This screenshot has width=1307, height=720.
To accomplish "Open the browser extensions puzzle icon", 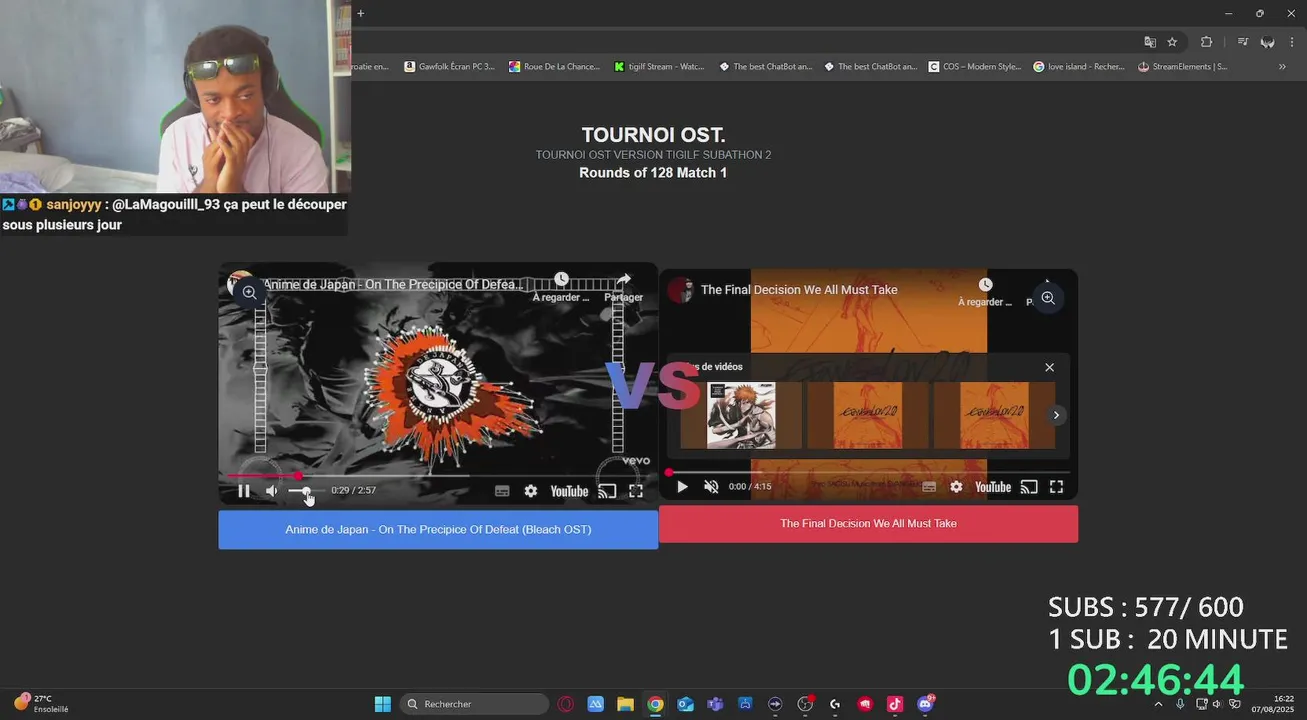I will click(1206, 42).
